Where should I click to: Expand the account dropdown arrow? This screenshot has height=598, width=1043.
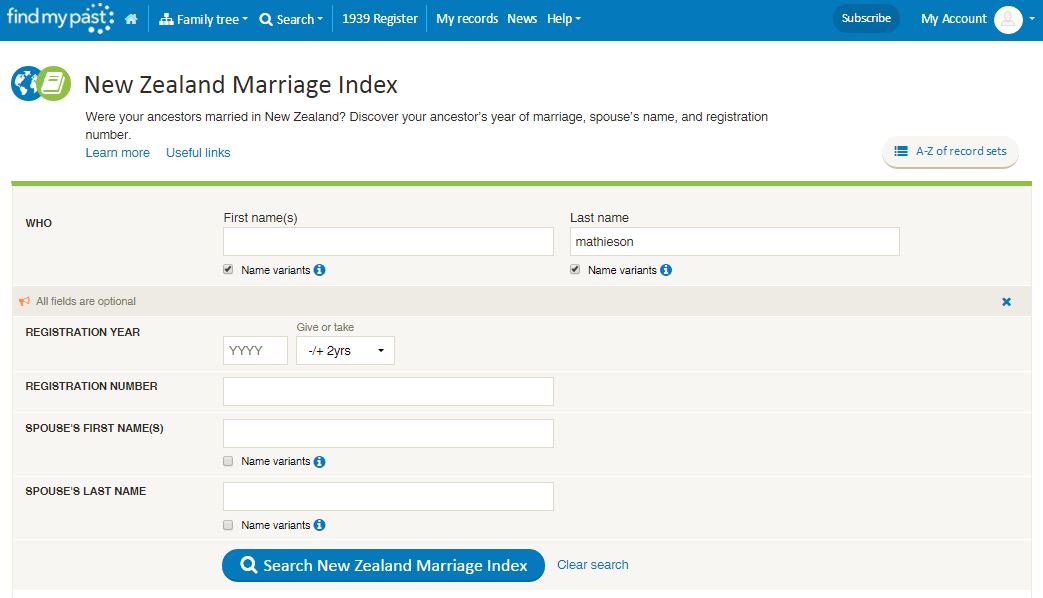[1032, 19]
